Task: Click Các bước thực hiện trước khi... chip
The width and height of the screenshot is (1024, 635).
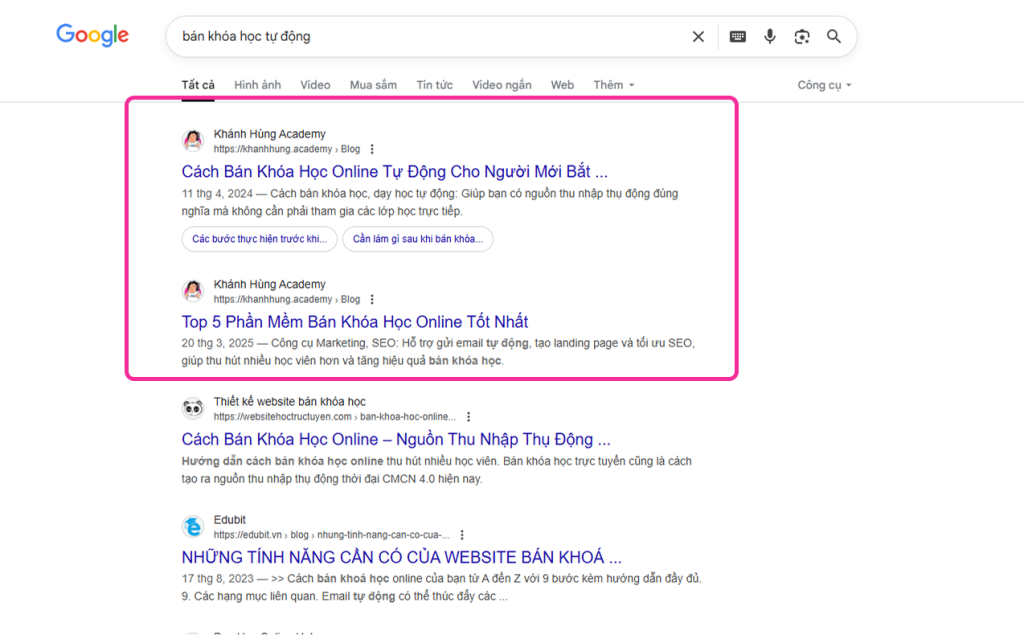Action: tap(259, 239)
